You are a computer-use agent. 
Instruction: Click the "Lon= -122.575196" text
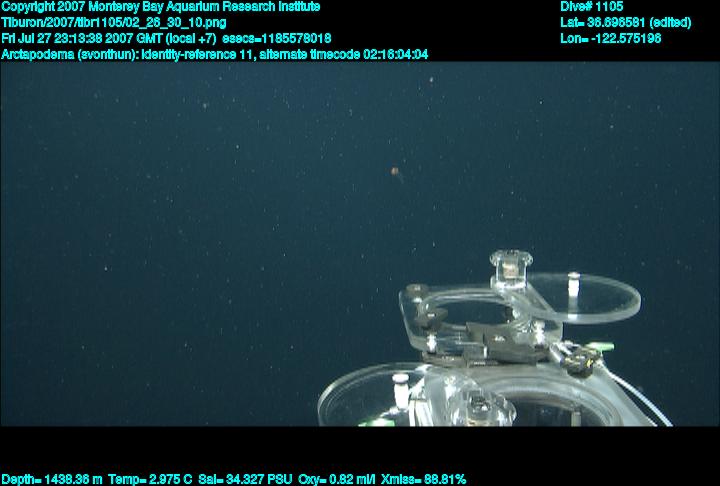(611, 39)
